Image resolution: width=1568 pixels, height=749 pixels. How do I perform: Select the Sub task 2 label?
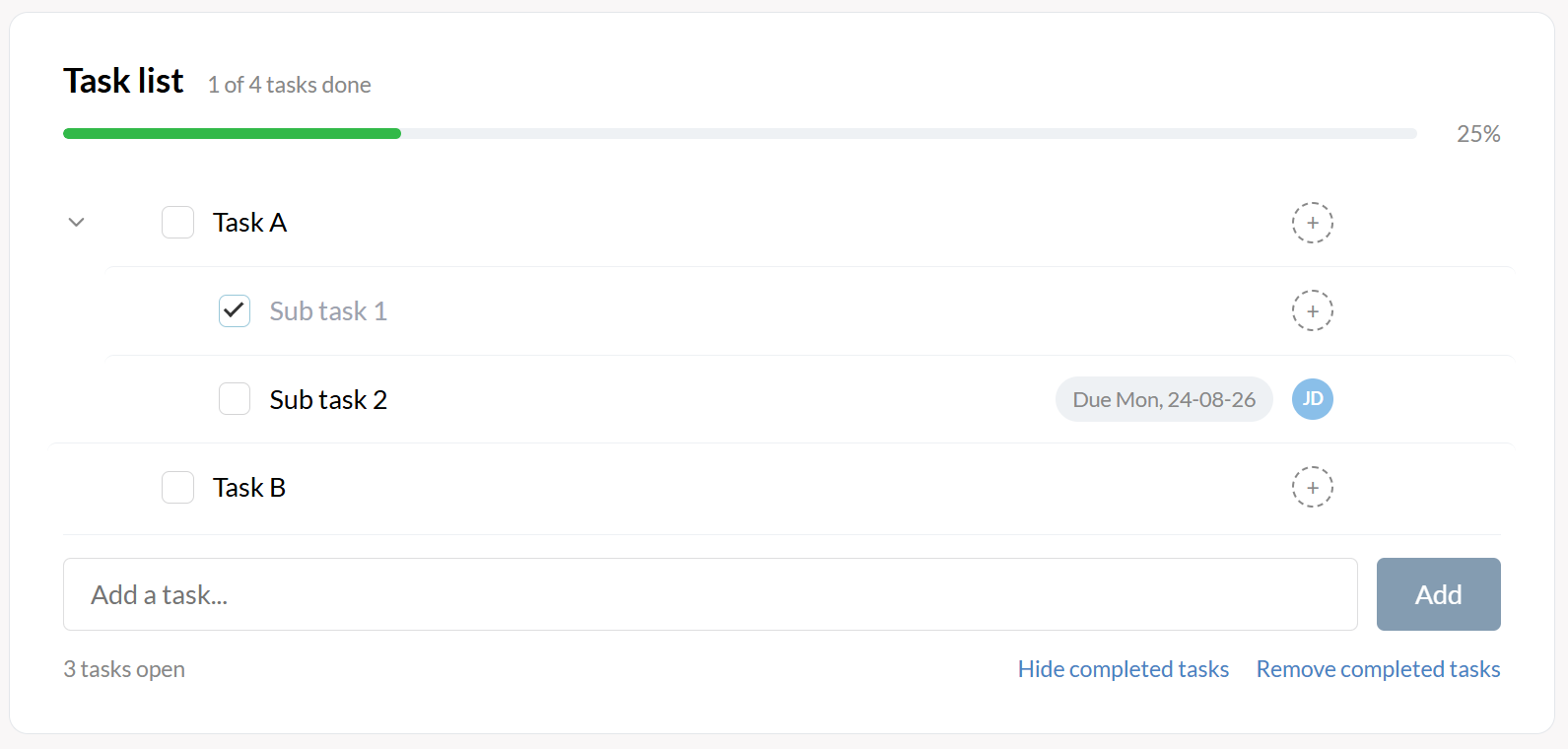coord(328,399)
